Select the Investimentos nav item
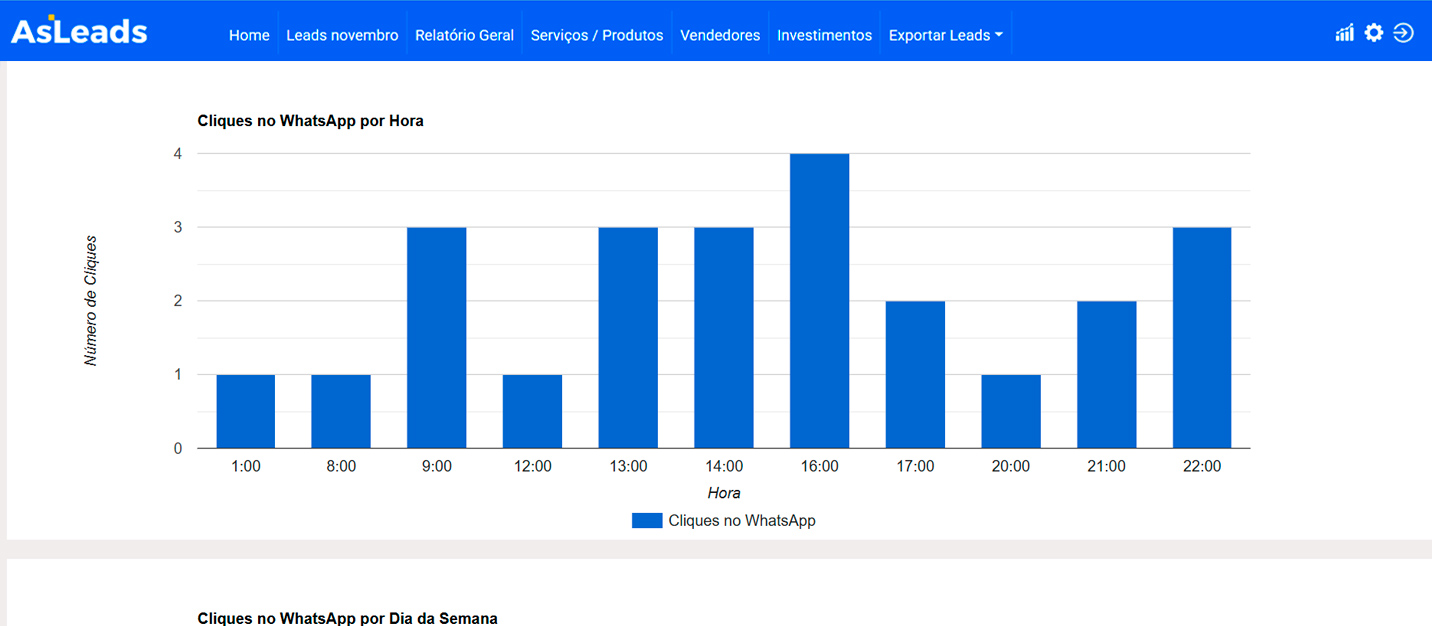Image resolution: width=1432 pixels, height=626 pixels. (824, 35)
